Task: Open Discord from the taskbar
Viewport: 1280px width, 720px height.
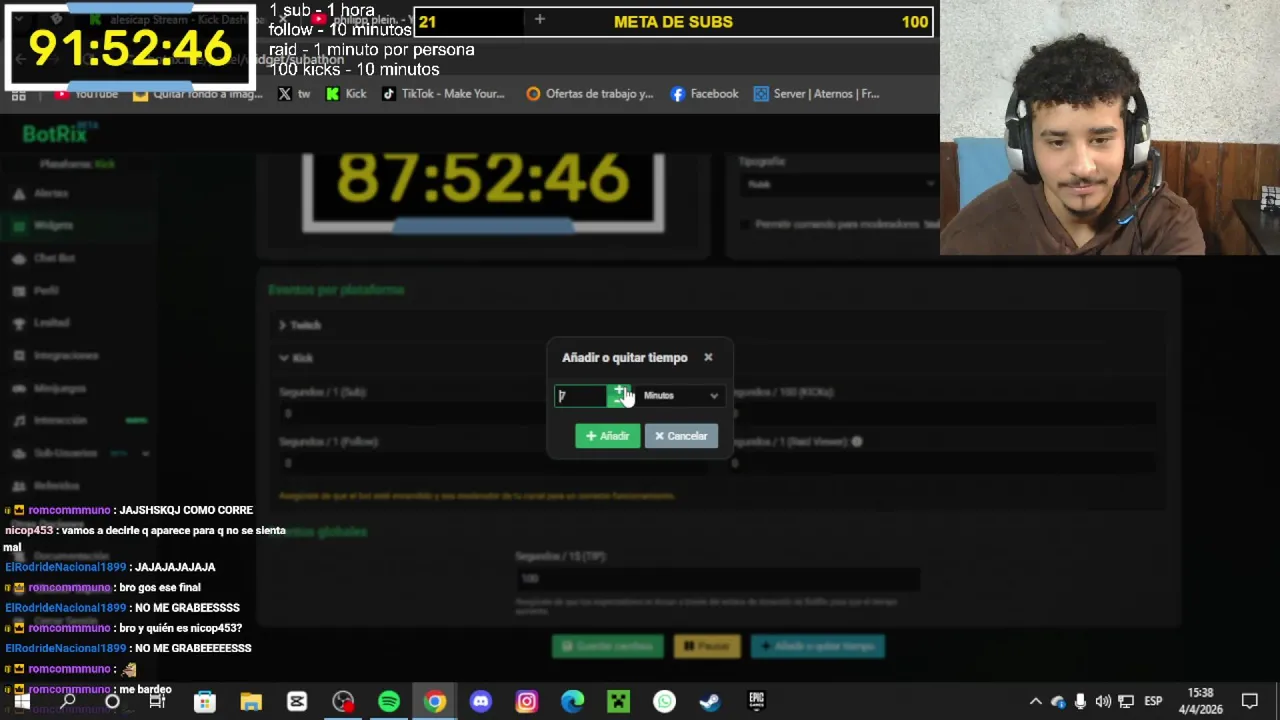Action: tap(481, 702)
